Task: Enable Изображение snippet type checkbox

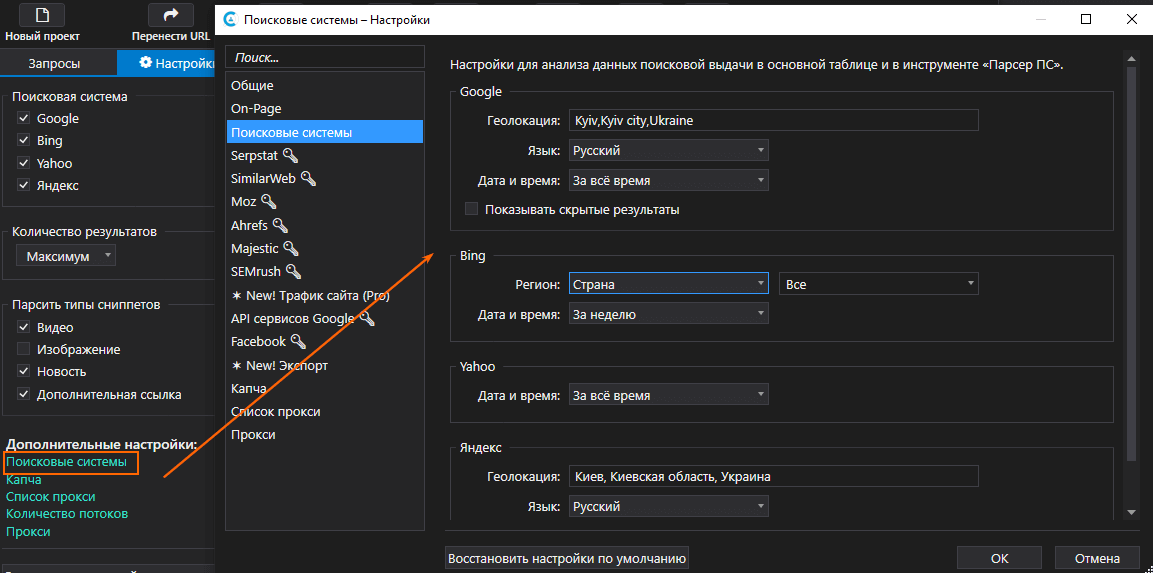Action: [x=24, y=349]
